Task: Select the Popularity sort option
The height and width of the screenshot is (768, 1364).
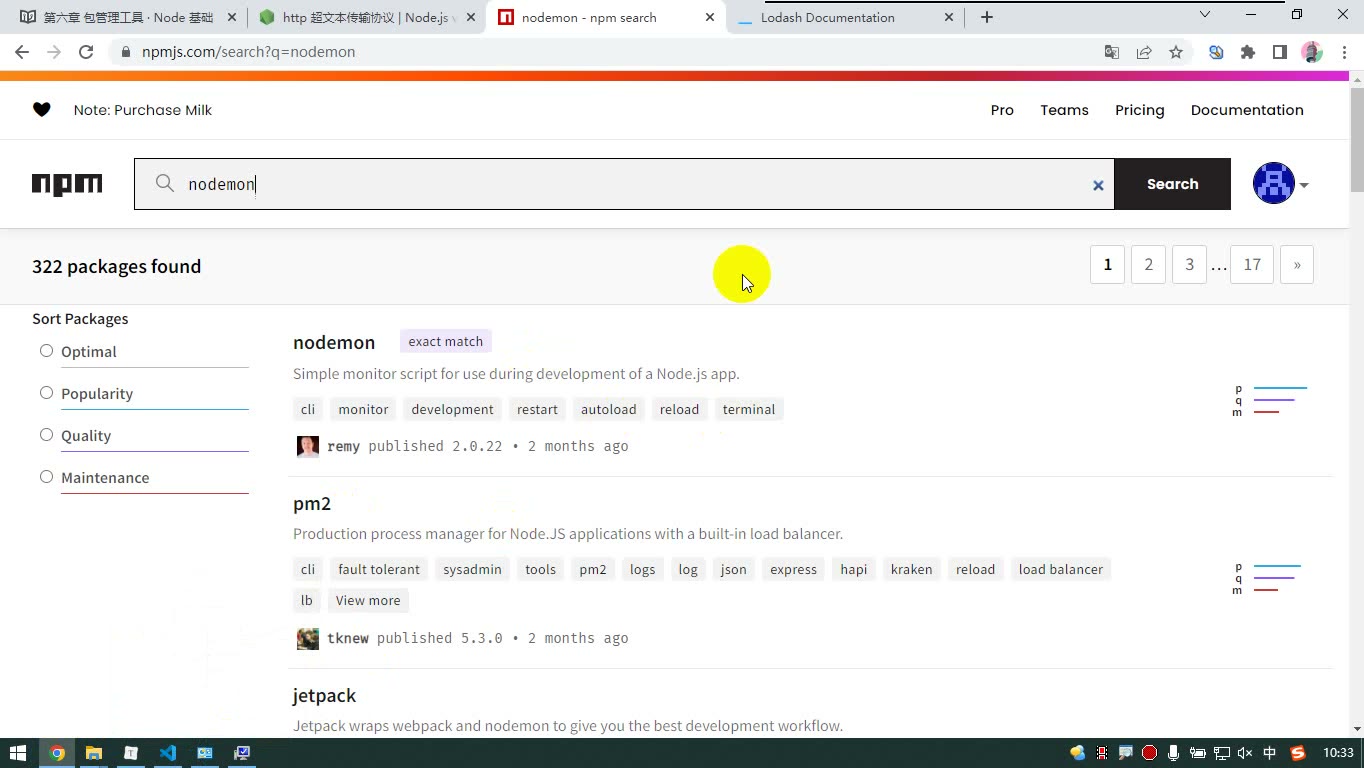Action: tap(46, 393)
